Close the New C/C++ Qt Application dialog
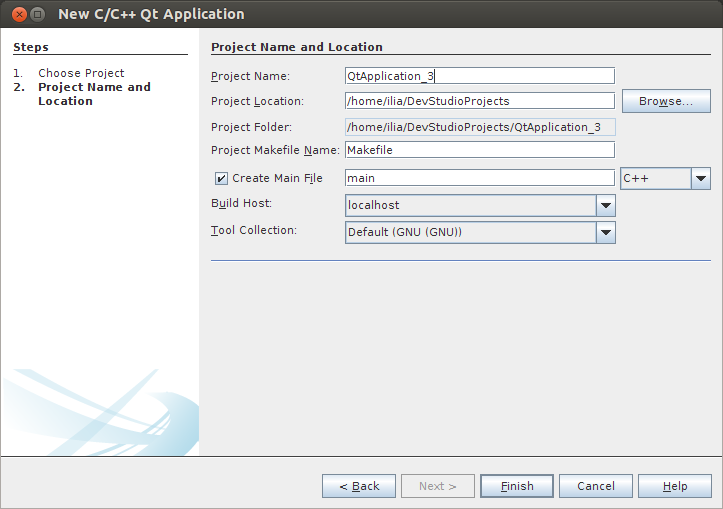The width and height of the screenshot is (723, 509). click(16, 15)
